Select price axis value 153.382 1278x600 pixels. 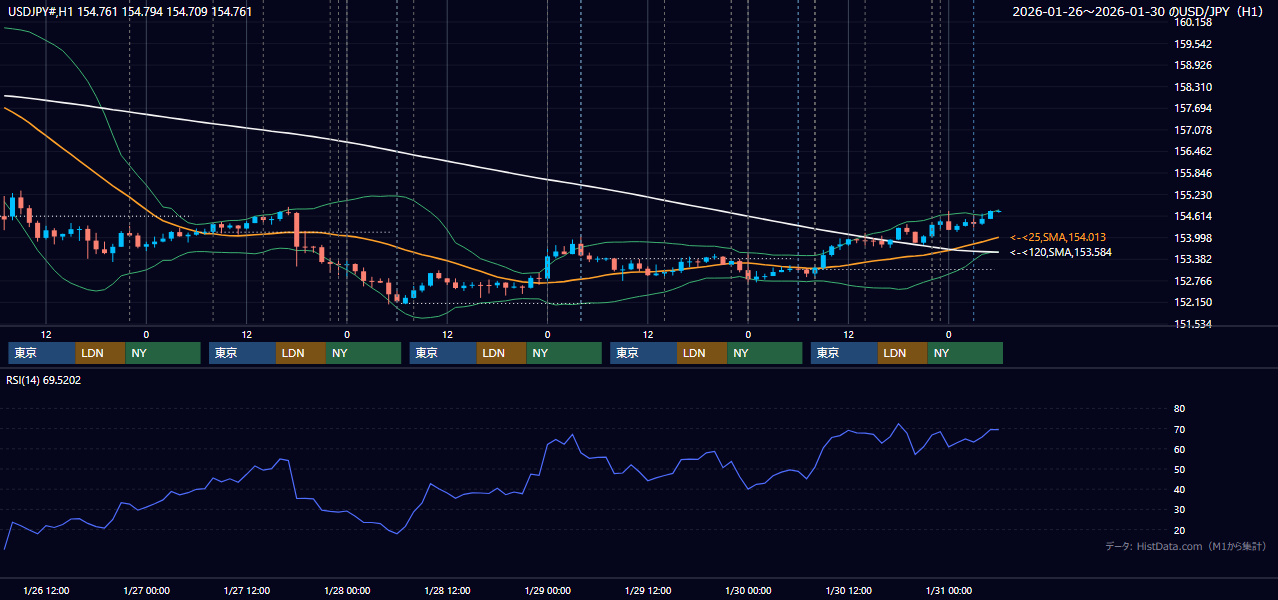pyautogui.click(x=1193, y=259)
